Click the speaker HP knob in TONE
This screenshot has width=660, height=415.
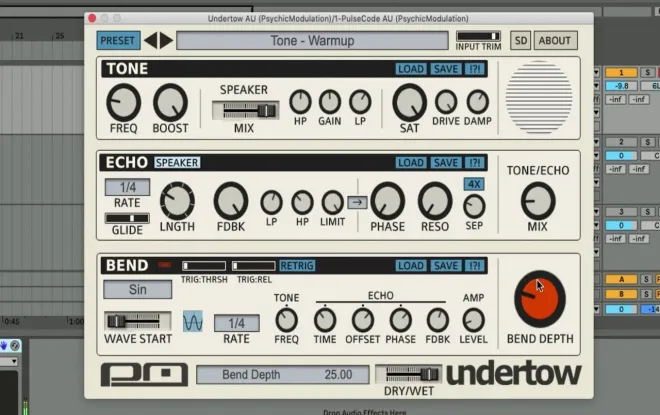(x=300, y=101)
